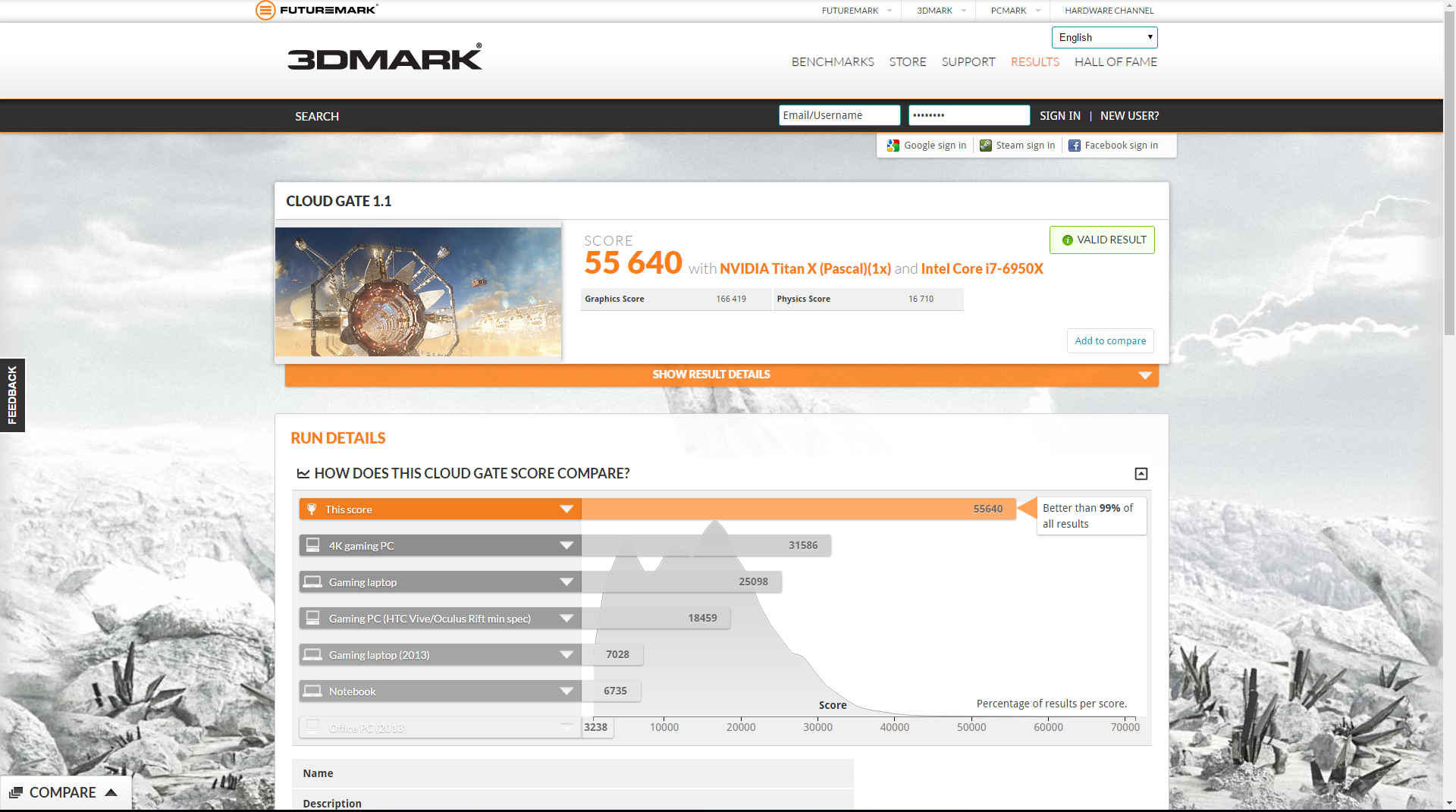
Task: Click the 31586 score bar
Action: [706, 545]
